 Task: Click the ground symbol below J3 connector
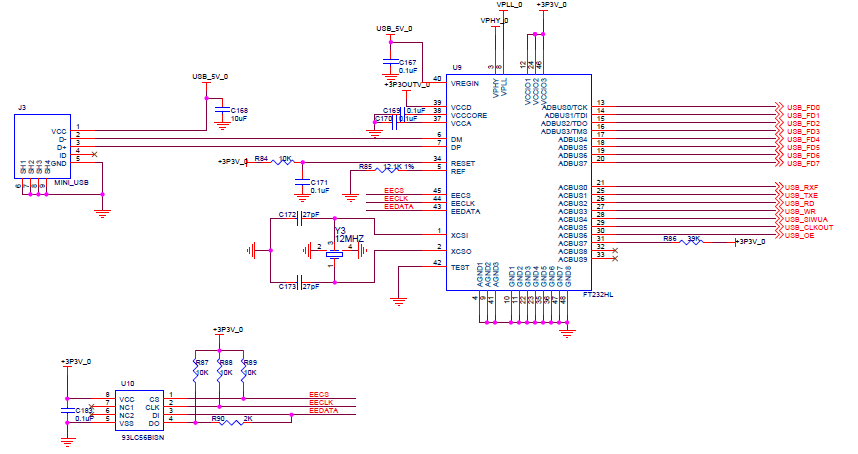click(102, 213)
